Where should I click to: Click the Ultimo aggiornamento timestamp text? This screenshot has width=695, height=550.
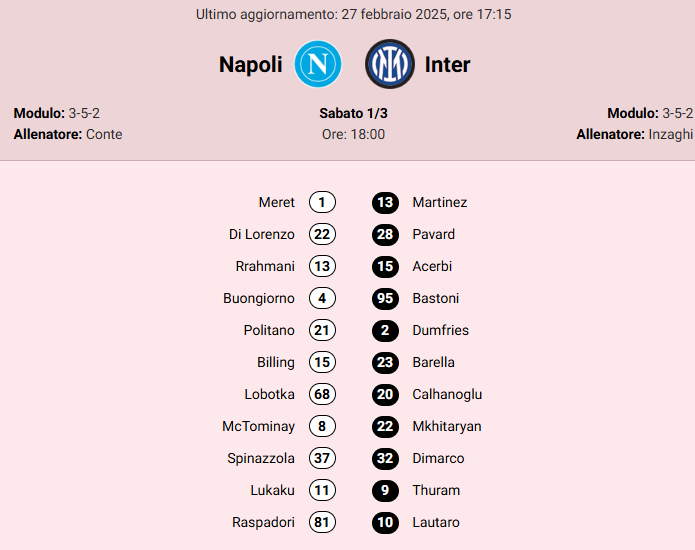pyautogui.click(x=353, y=15)
